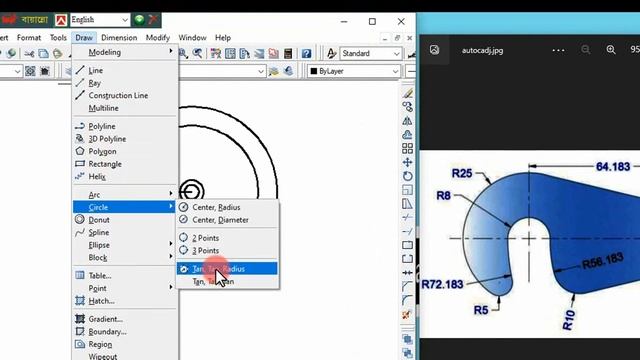The height and width of the screenshot is (360, 640).
Task: Open the English language dropdown
Action: [100, 20]
